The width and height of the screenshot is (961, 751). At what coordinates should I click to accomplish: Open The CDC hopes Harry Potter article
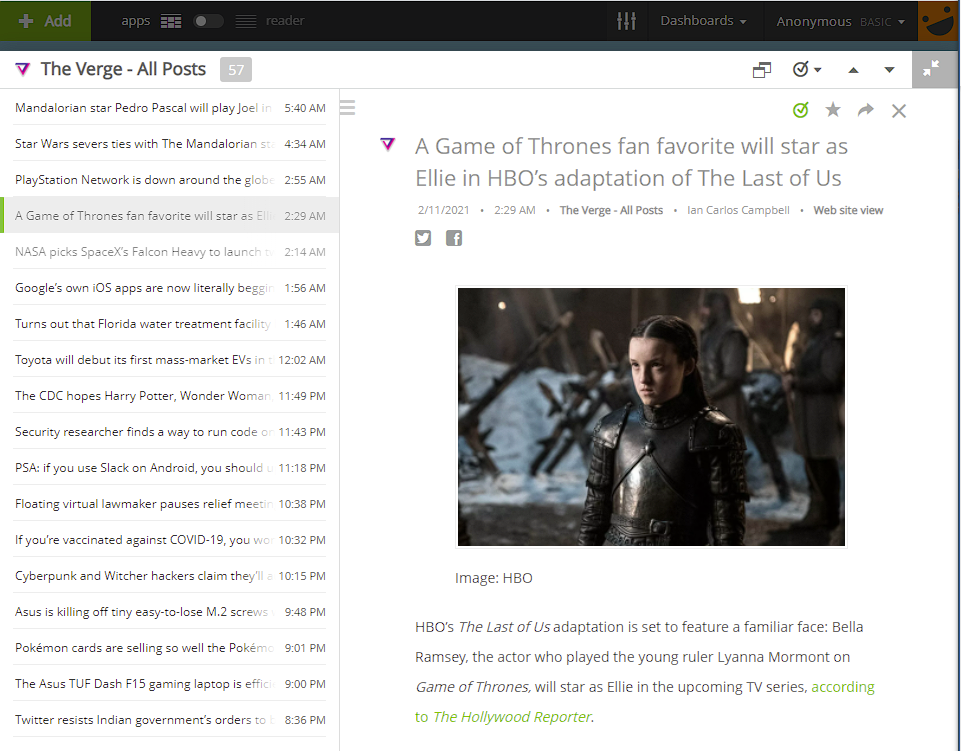tap(170, 396)
